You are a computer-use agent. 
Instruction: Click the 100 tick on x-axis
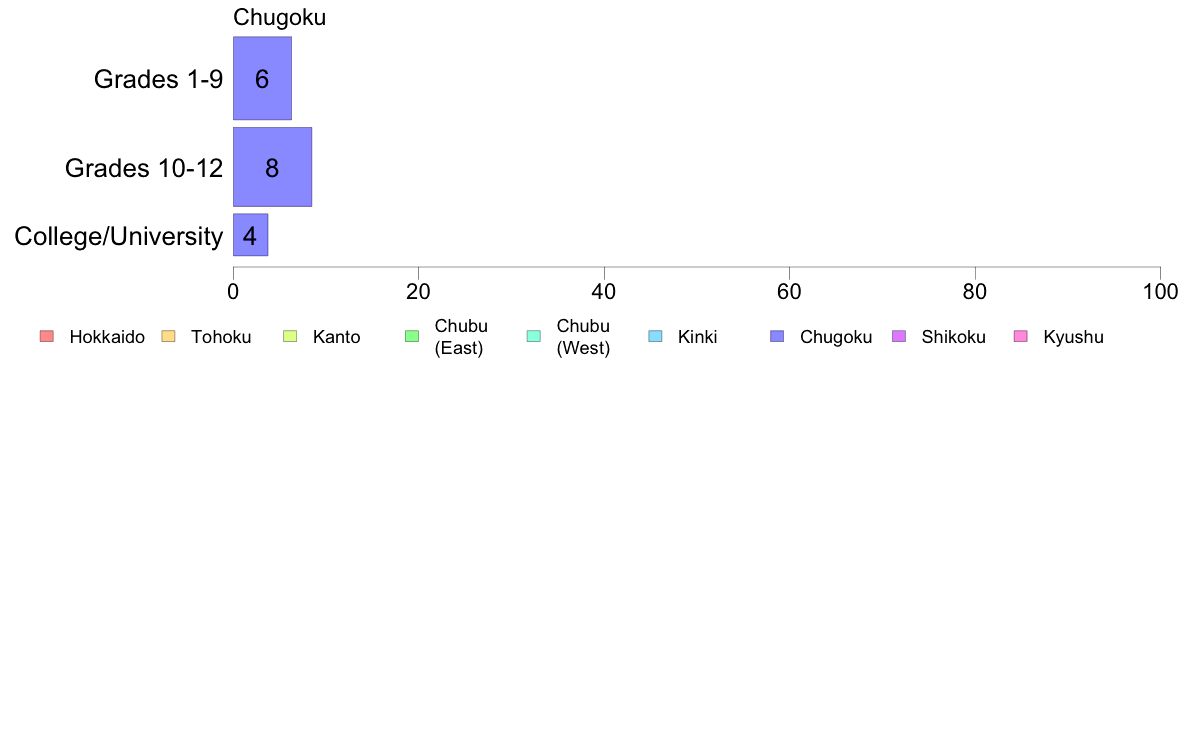pos(1160,292)
